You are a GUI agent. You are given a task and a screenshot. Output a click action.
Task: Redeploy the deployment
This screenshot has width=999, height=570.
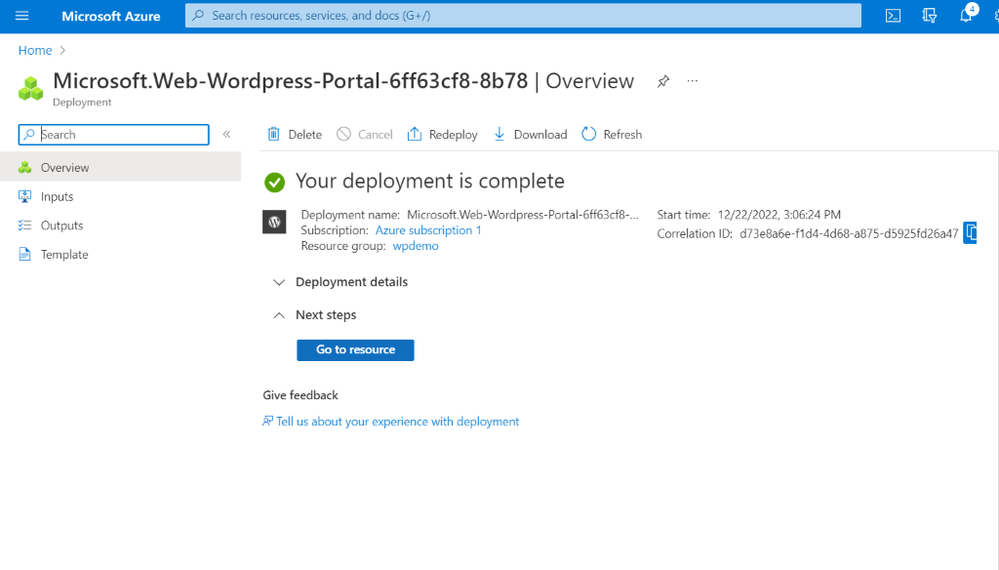443,134
